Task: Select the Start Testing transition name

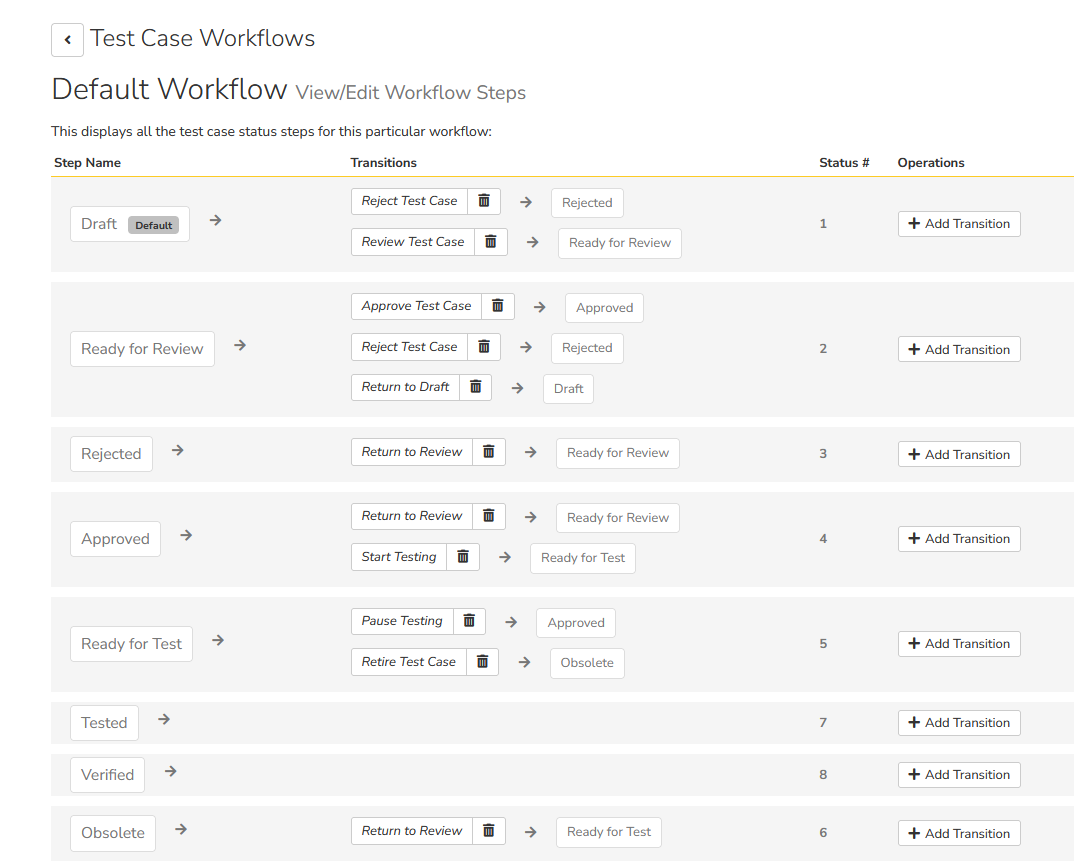Action: pyautogui.click(x=399, y=557)
